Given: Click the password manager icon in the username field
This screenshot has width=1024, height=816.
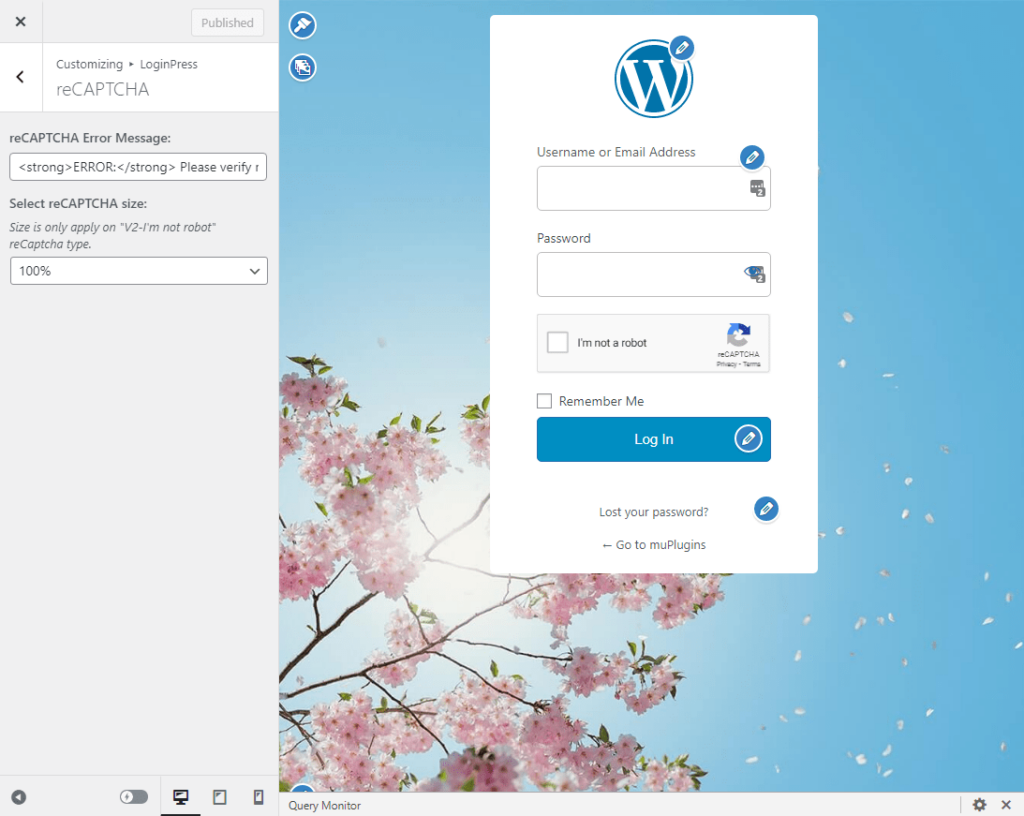Looking at the screenshot, I should click(x=757, y=188).
